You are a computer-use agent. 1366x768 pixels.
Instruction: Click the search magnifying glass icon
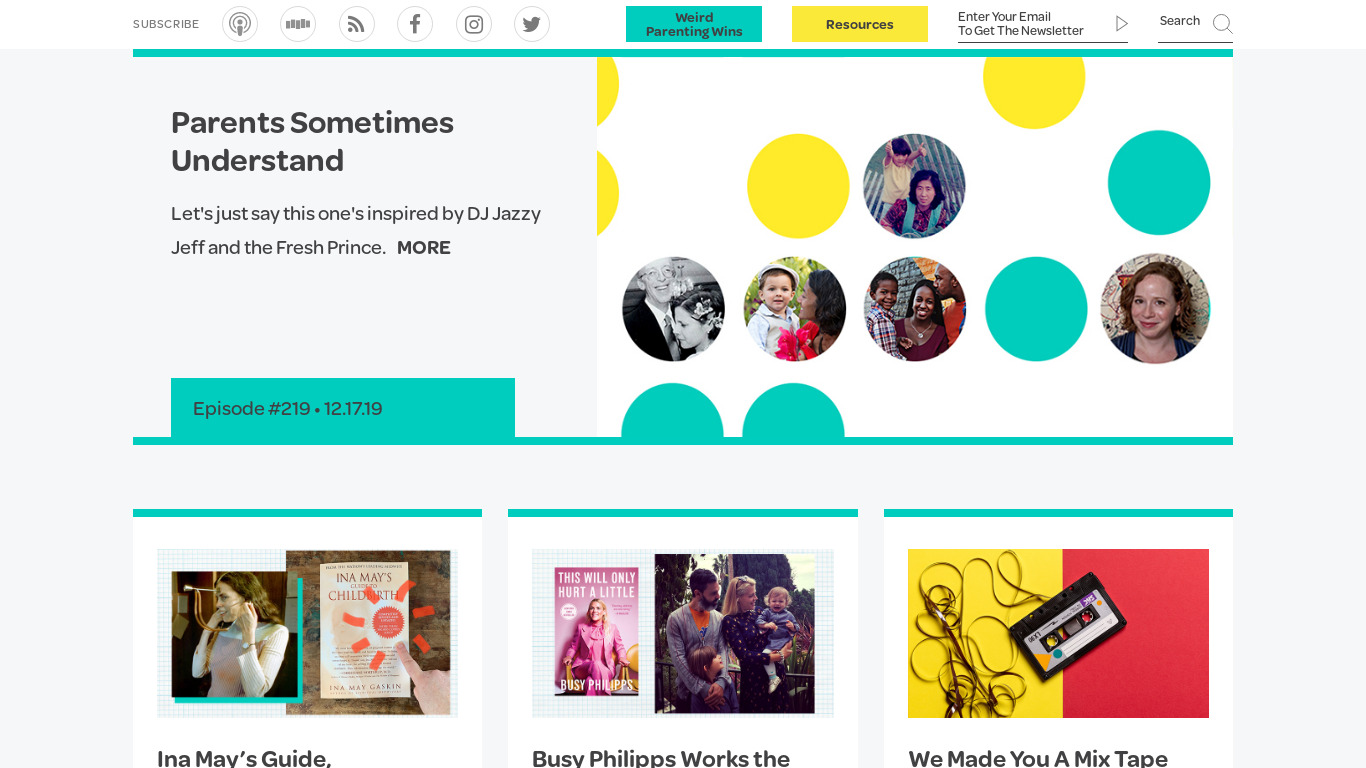[1222, 24]
